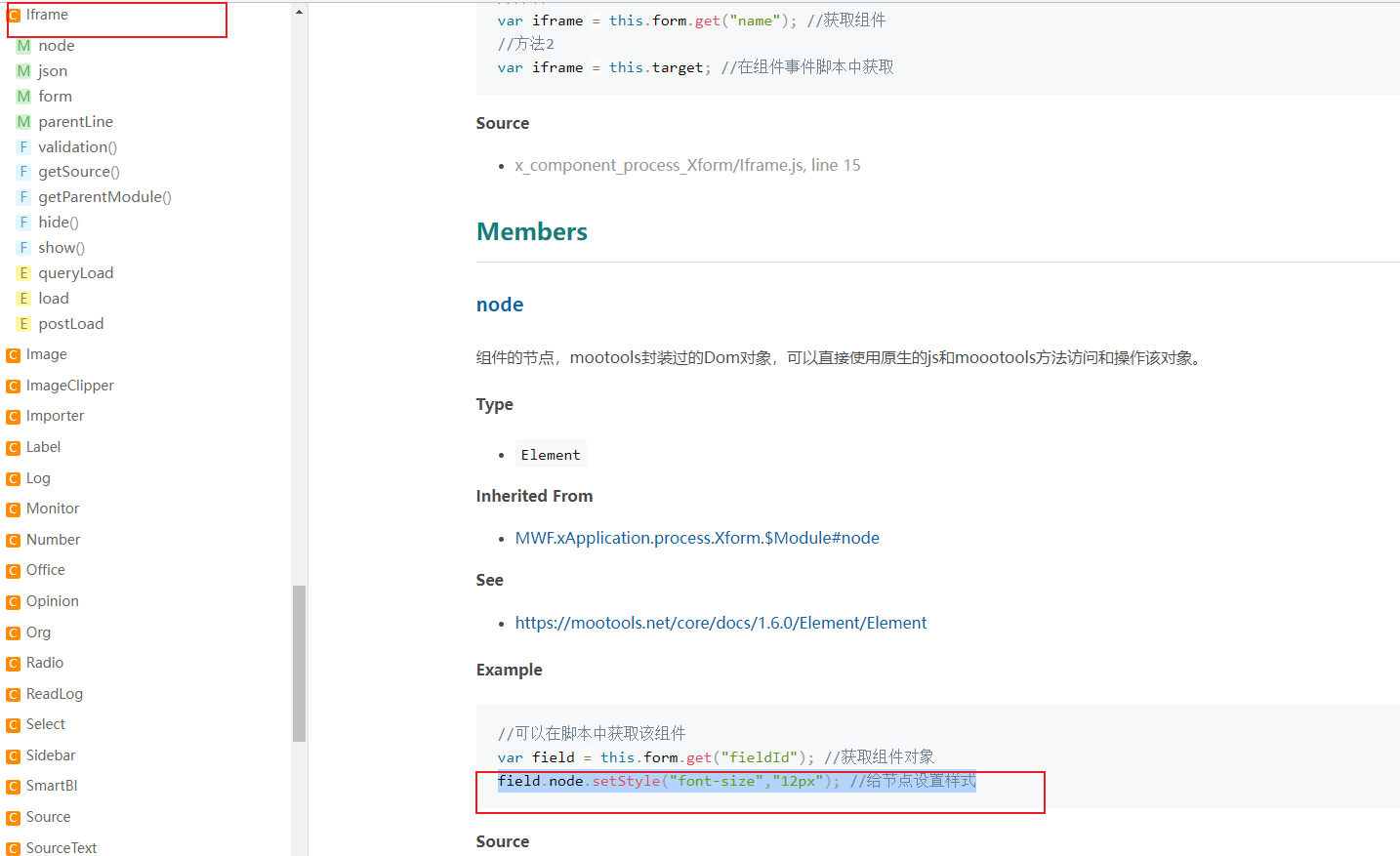Click the F icon beside hide()
1400x856 pixels.
[23, 223]
